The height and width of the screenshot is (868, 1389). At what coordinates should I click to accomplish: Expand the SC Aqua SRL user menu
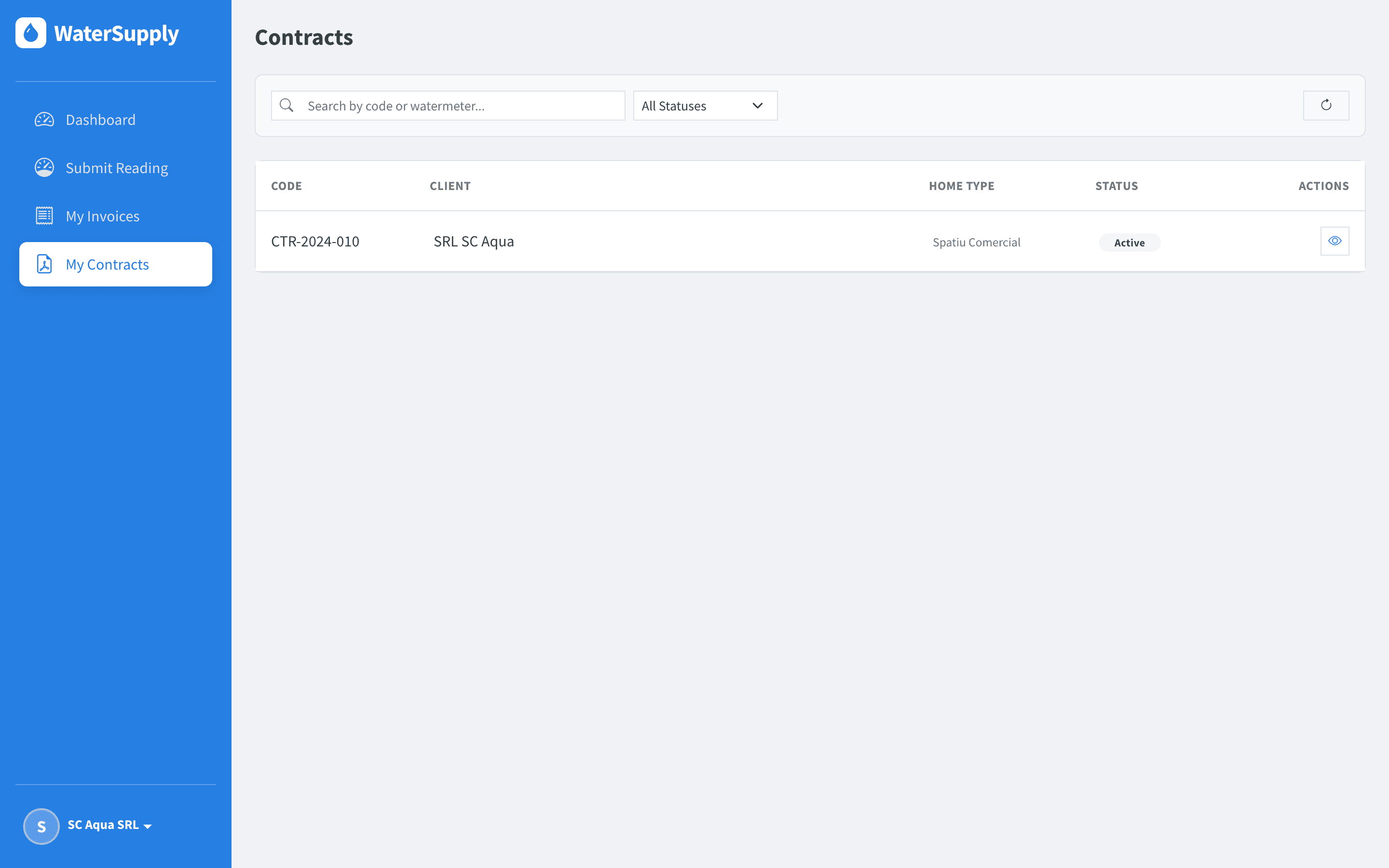coord(109,825)
